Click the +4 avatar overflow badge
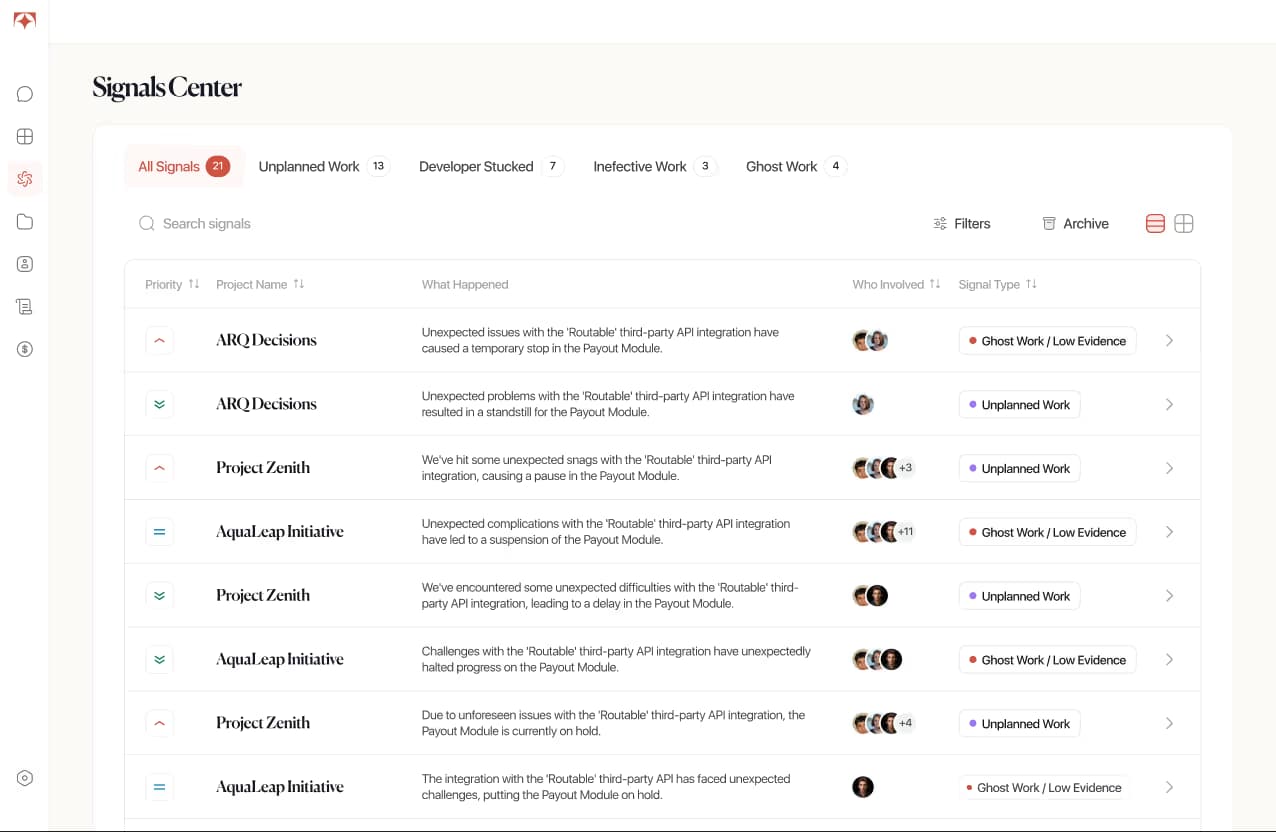 click(905, 723)
